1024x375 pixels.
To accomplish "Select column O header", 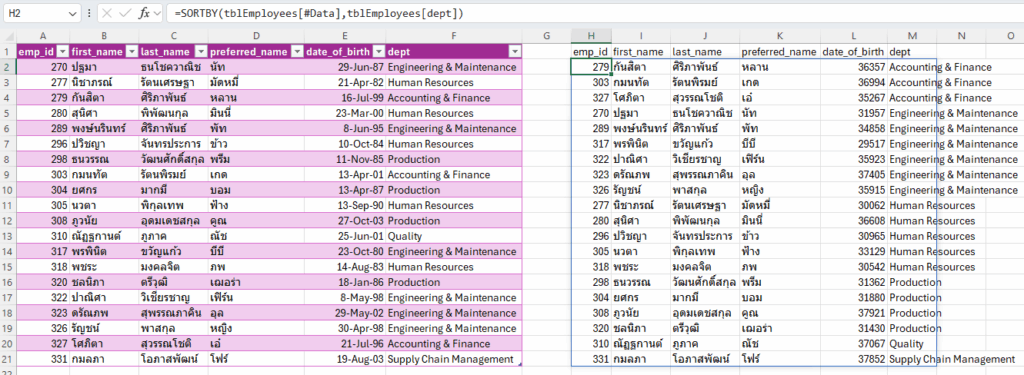I will (1010, 36).
